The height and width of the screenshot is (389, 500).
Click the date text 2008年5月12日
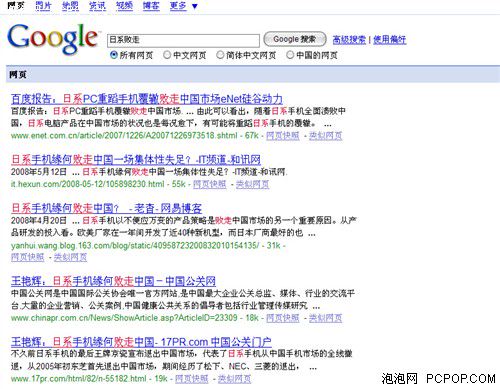[x=39, y=172]
